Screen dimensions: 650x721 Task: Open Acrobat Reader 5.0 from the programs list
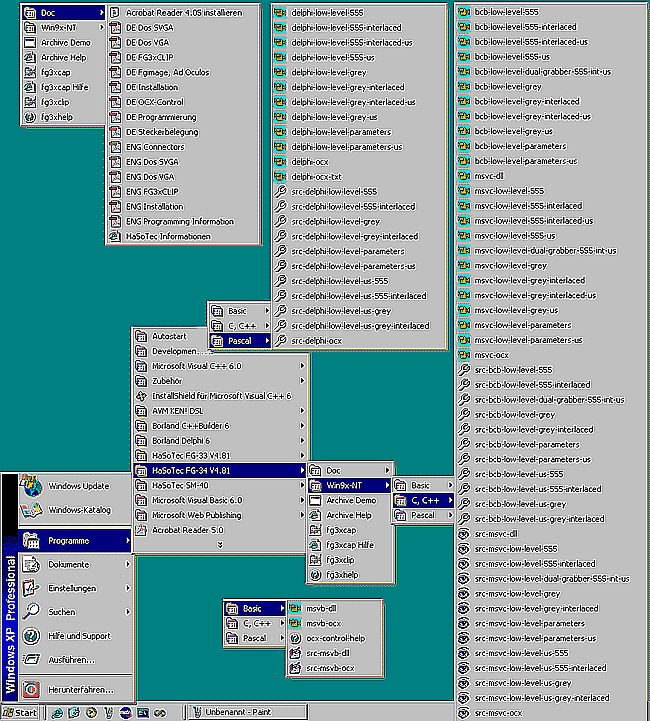[187, 530]
